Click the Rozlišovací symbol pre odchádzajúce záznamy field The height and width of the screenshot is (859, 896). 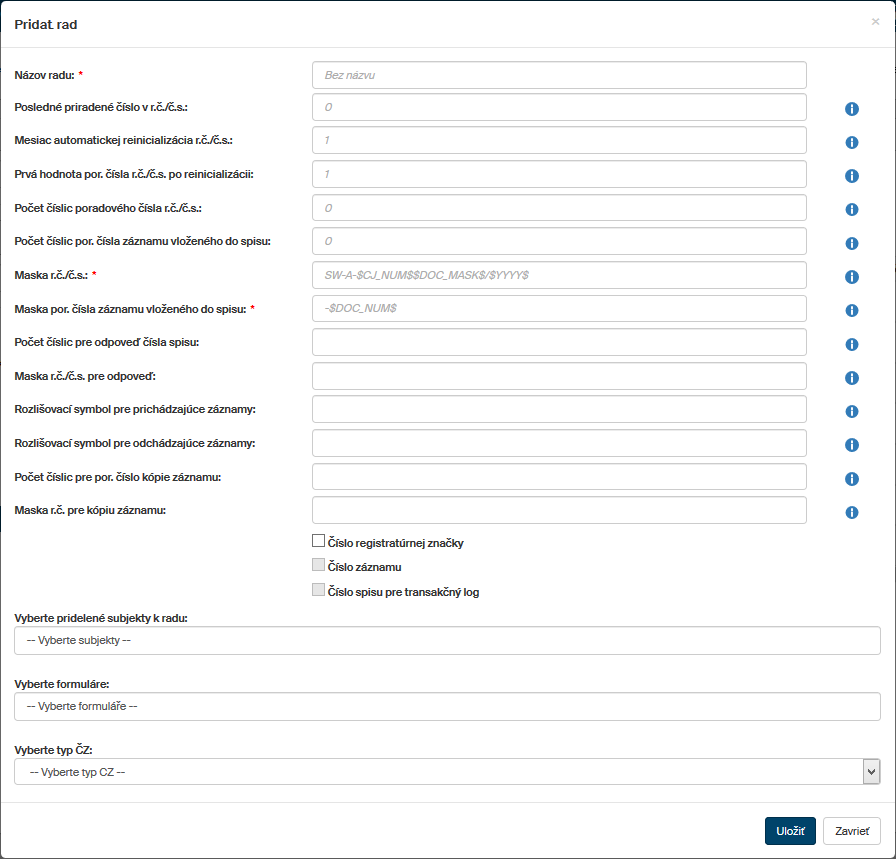pyautogui.click(x=559, y=443)
